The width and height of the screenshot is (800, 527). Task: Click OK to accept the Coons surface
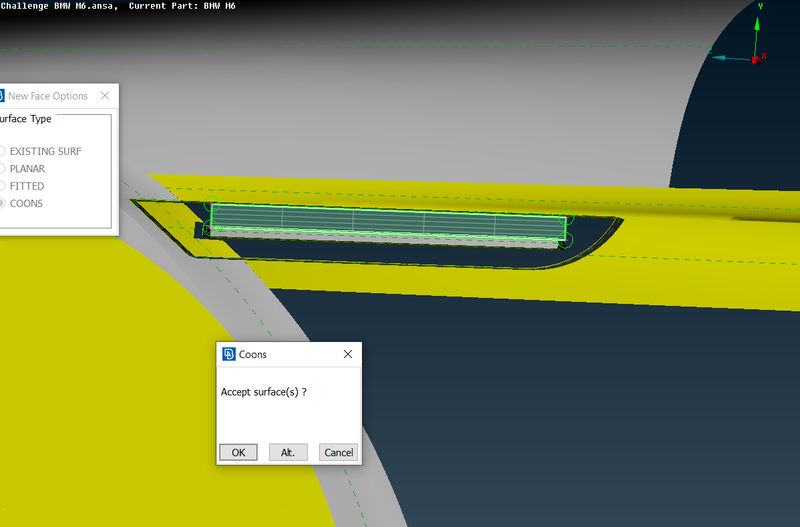point(238,452)
